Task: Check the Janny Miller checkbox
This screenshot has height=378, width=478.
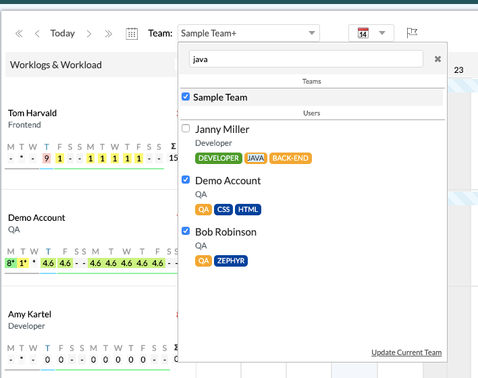Action: [186, 128]
